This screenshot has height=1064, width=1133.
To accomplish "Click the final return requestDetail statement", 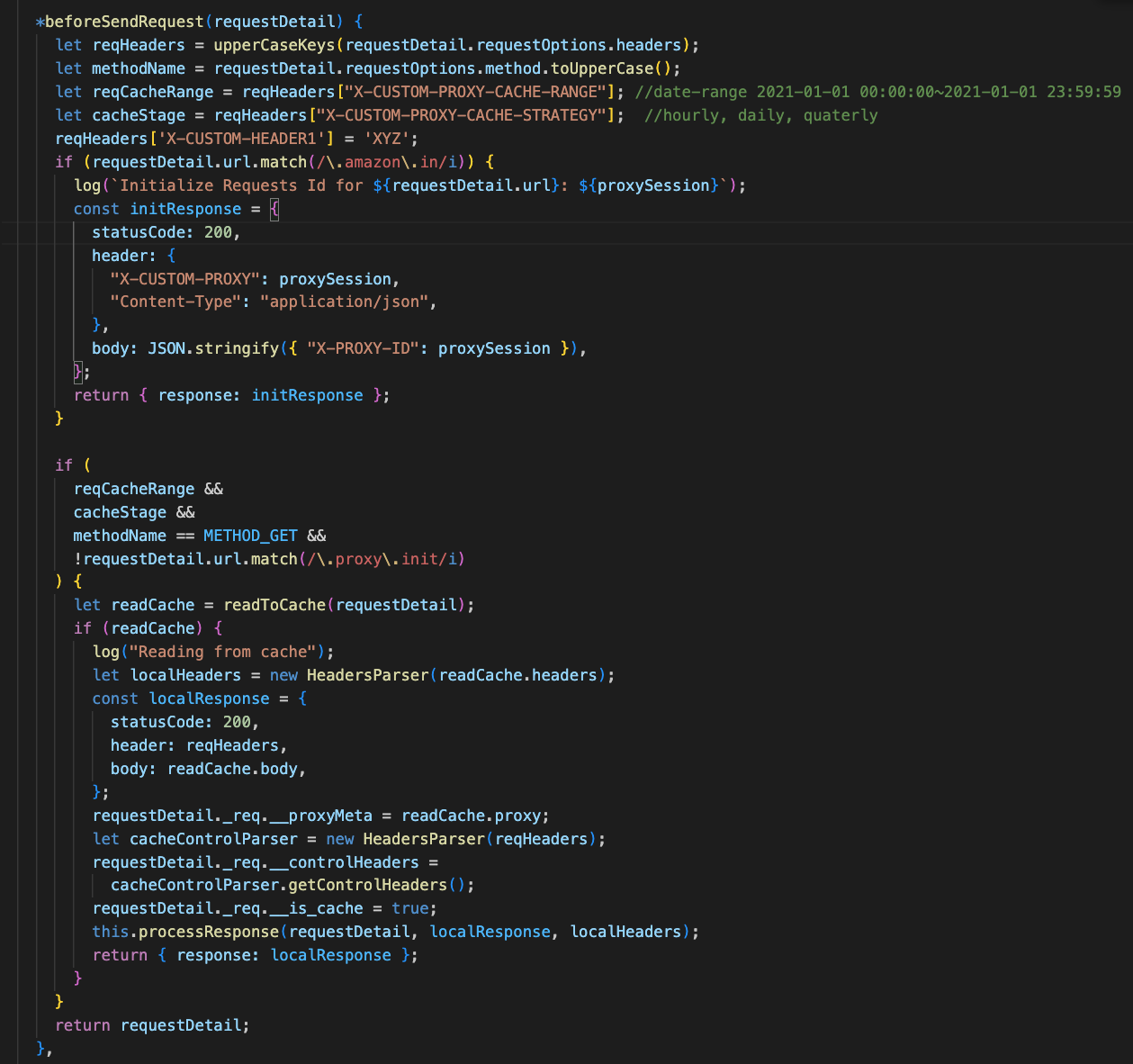I will coord(152,1025).
